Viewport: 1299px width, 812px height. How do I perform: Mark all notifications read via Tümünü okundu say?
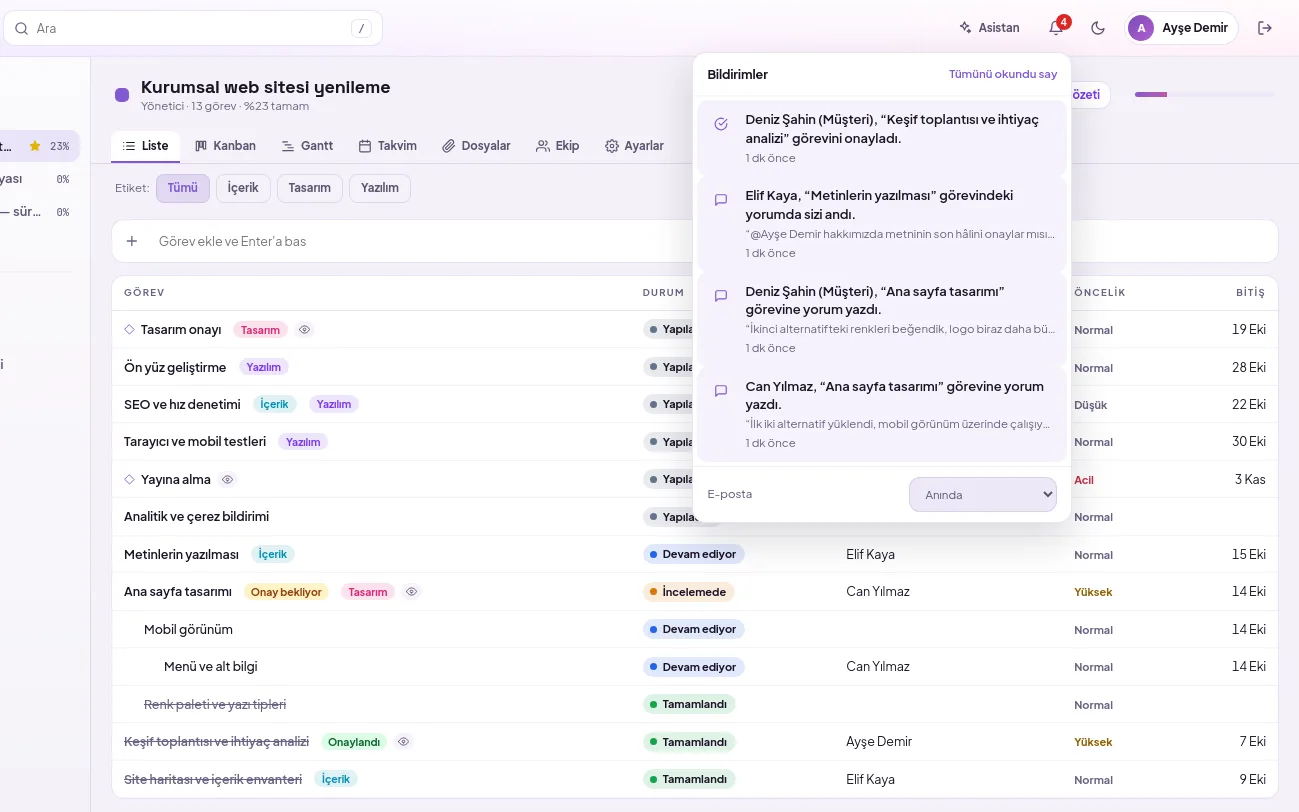click(1003, 74)
